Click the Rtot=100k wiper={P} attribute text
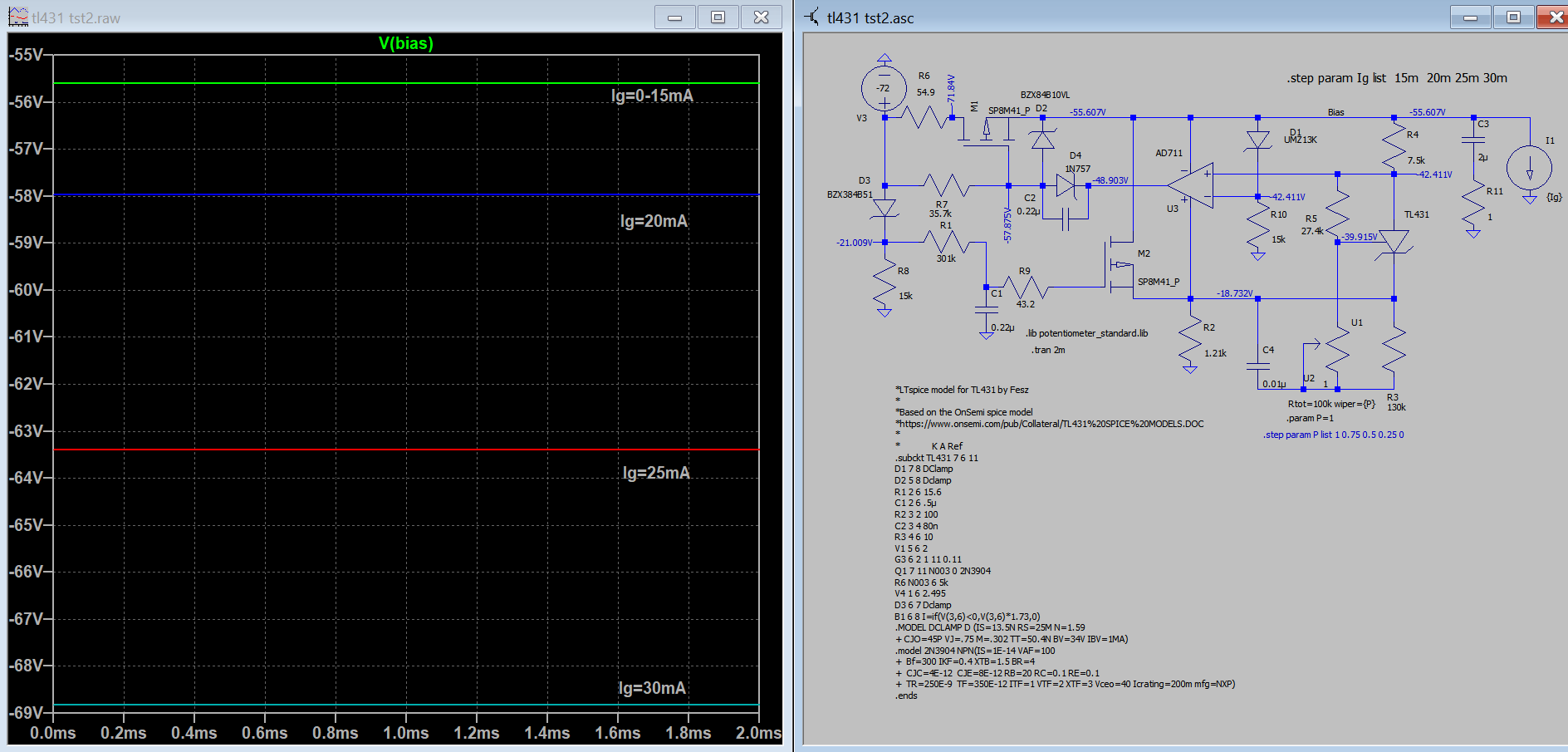 [x=1331, y=404]
